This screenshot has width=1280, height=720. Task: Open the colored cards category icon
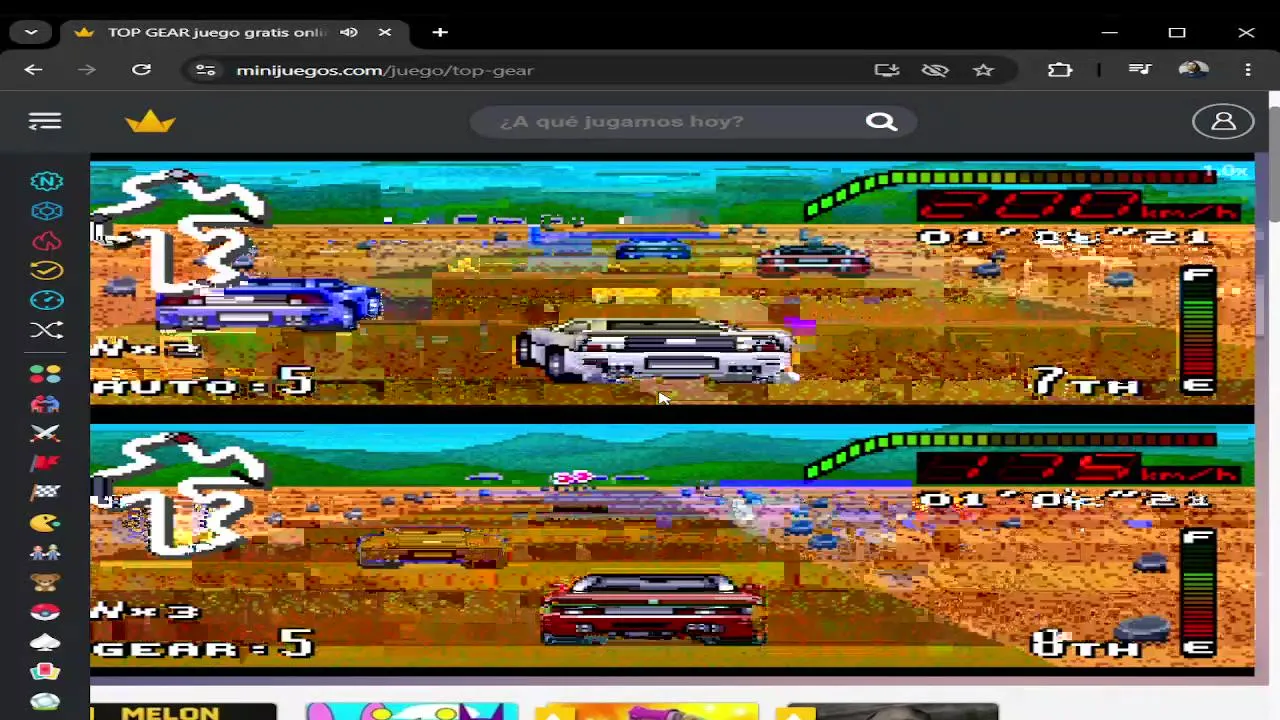point(45,671)
